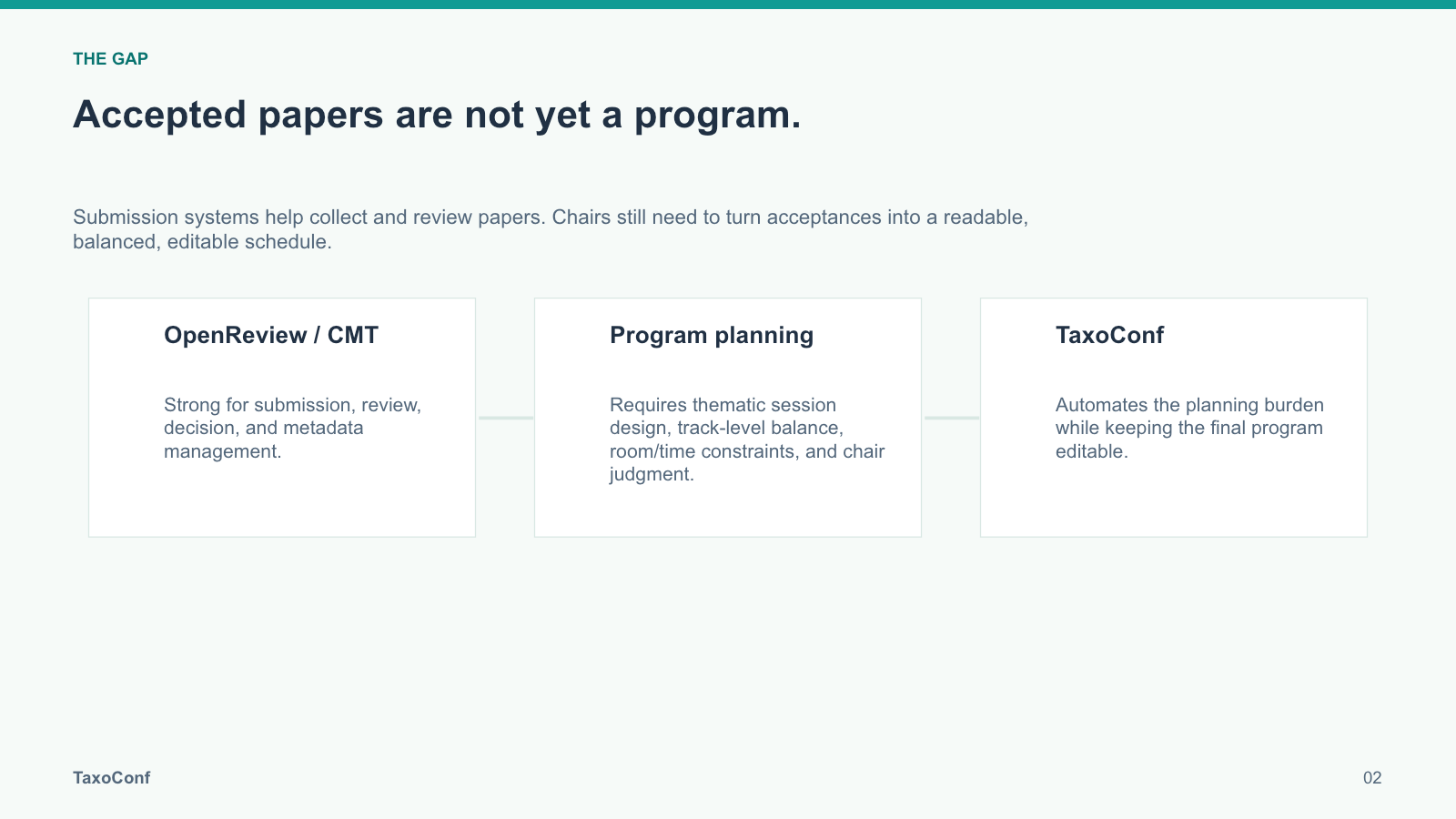The height and width of the screenshot is (819, 1456).
Task: Click the TaxoConf footer label
Action: click(111, 778)
